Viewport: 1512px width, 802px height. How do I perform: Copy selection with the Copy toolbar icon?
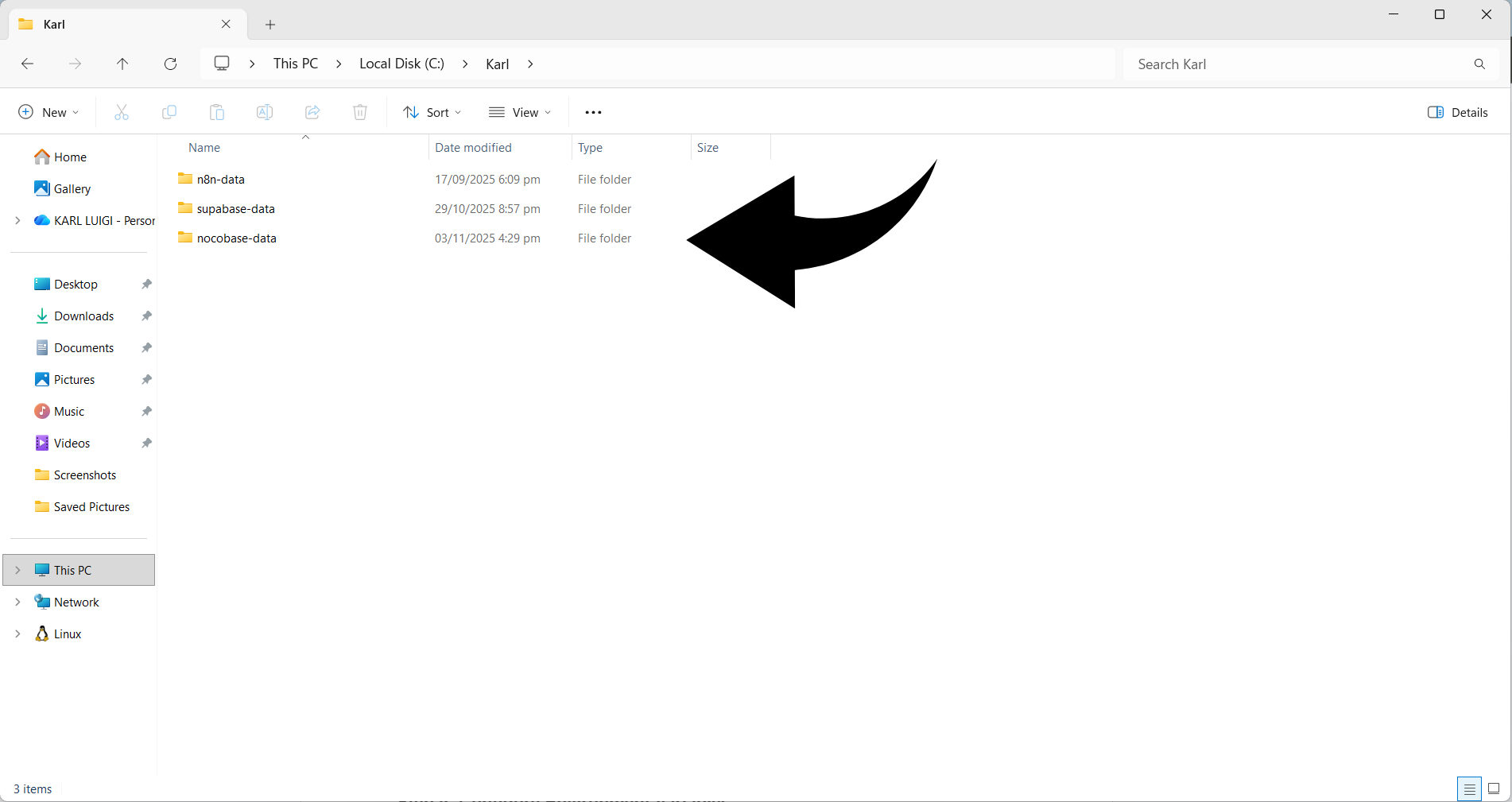pos(169,112)
